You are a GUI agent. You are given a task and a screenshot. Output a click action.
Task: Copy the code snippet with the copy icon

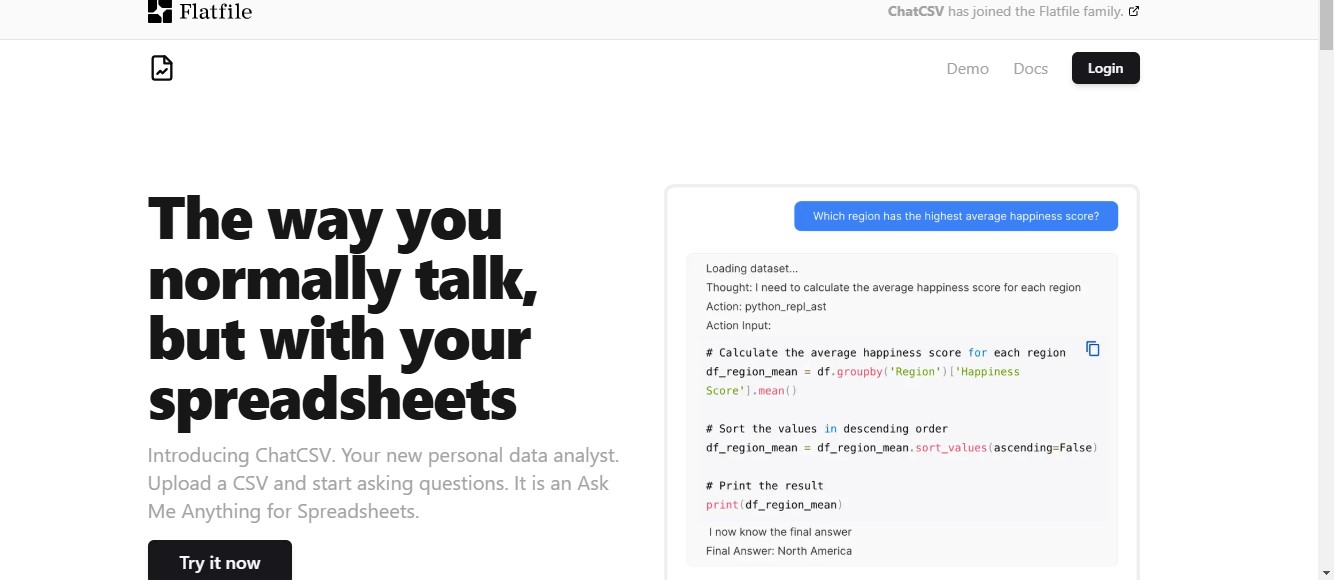click(x=1093, y=349)
